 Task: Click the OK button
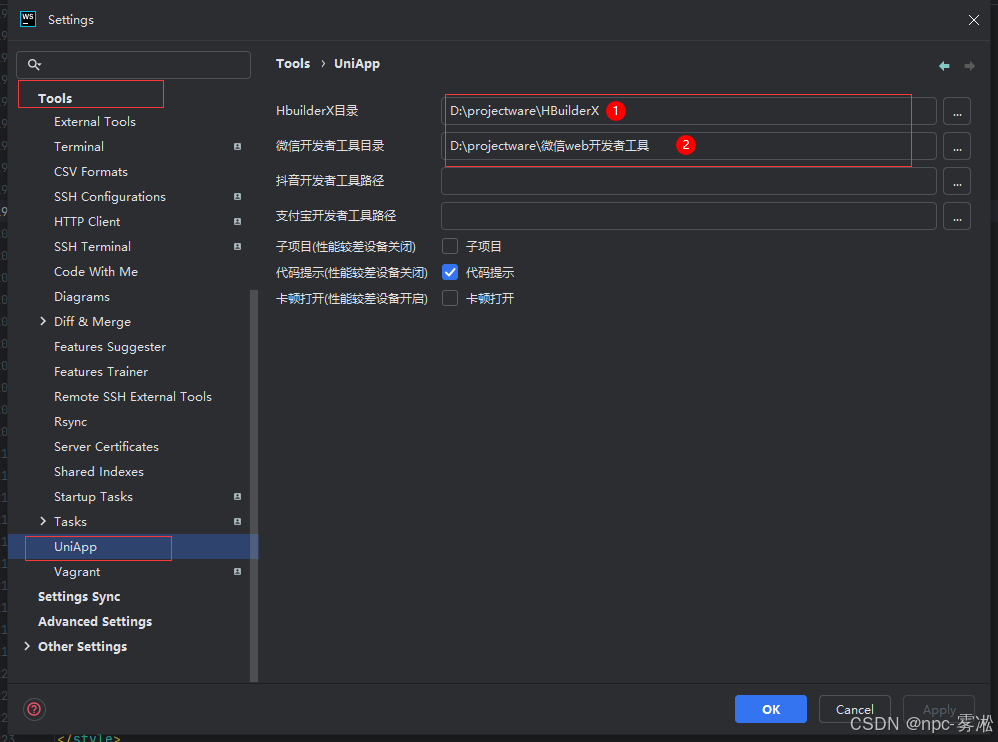(771, 709)
